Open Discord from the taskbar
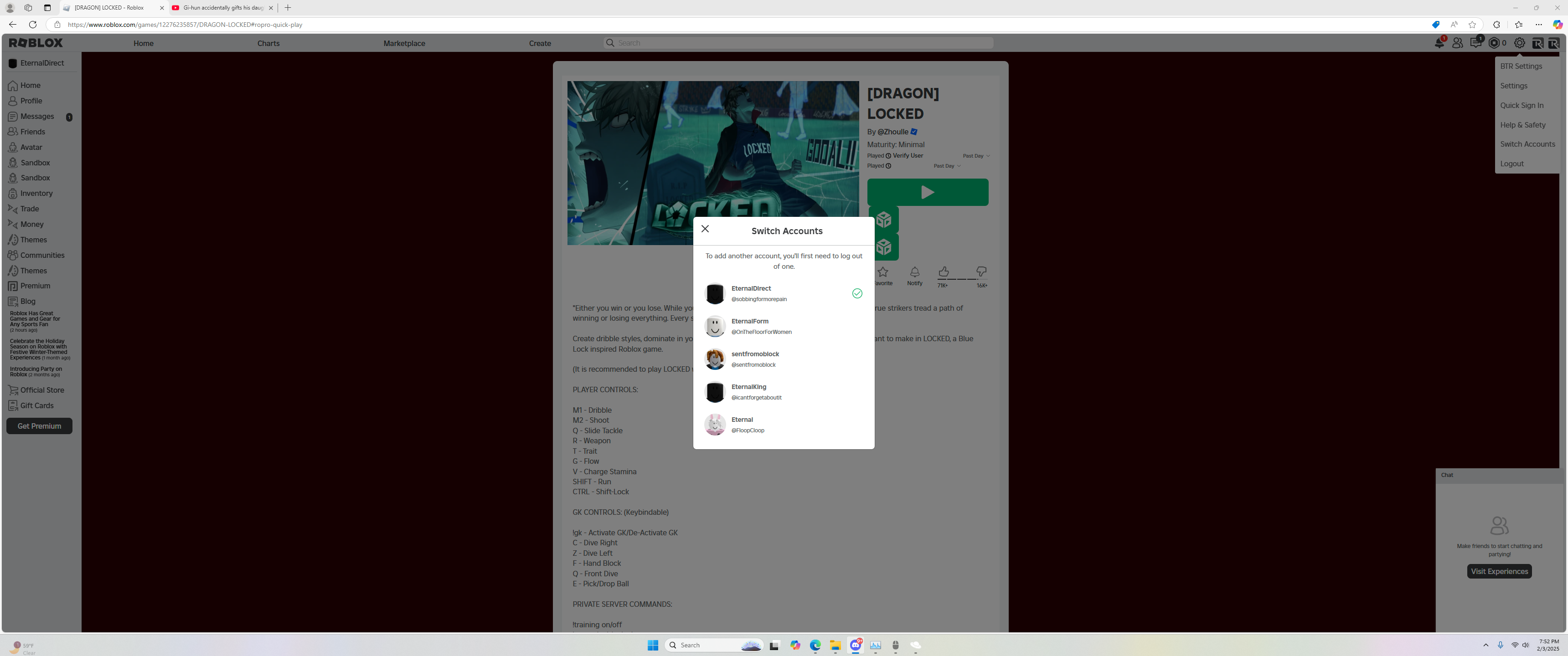This screenshot has width=1568, height=656. (x=855, y=645)
